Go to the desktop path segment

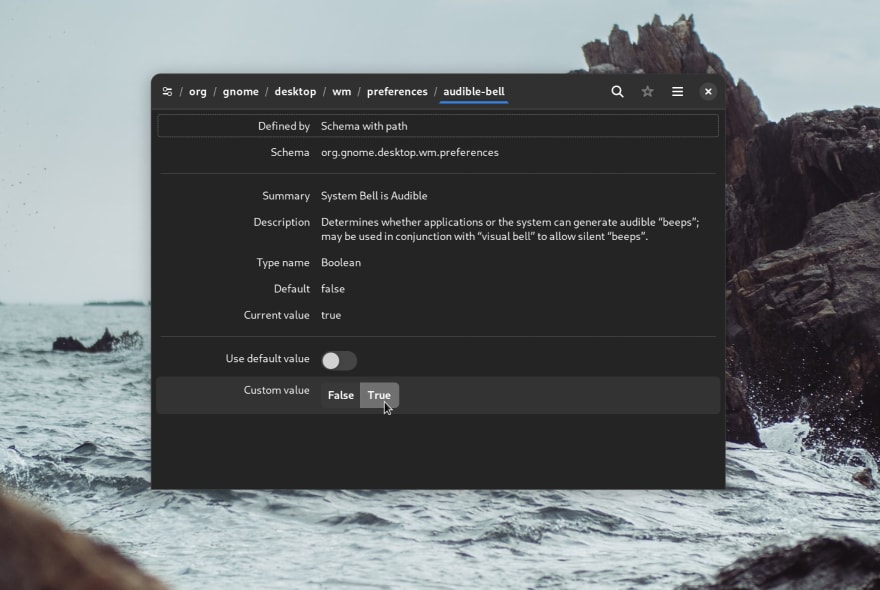tap(295, 92)
